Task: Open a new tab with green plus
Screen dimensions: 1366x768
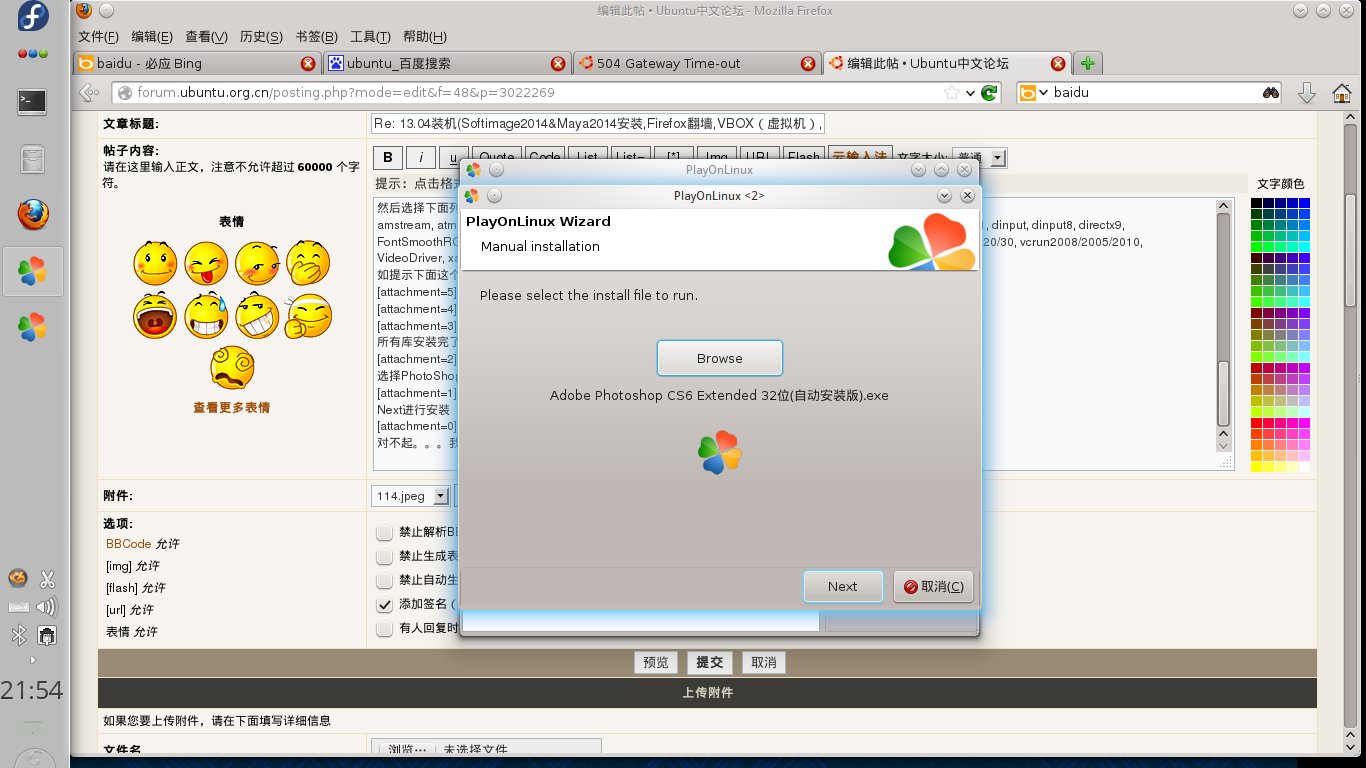Action: (1088, 63)
